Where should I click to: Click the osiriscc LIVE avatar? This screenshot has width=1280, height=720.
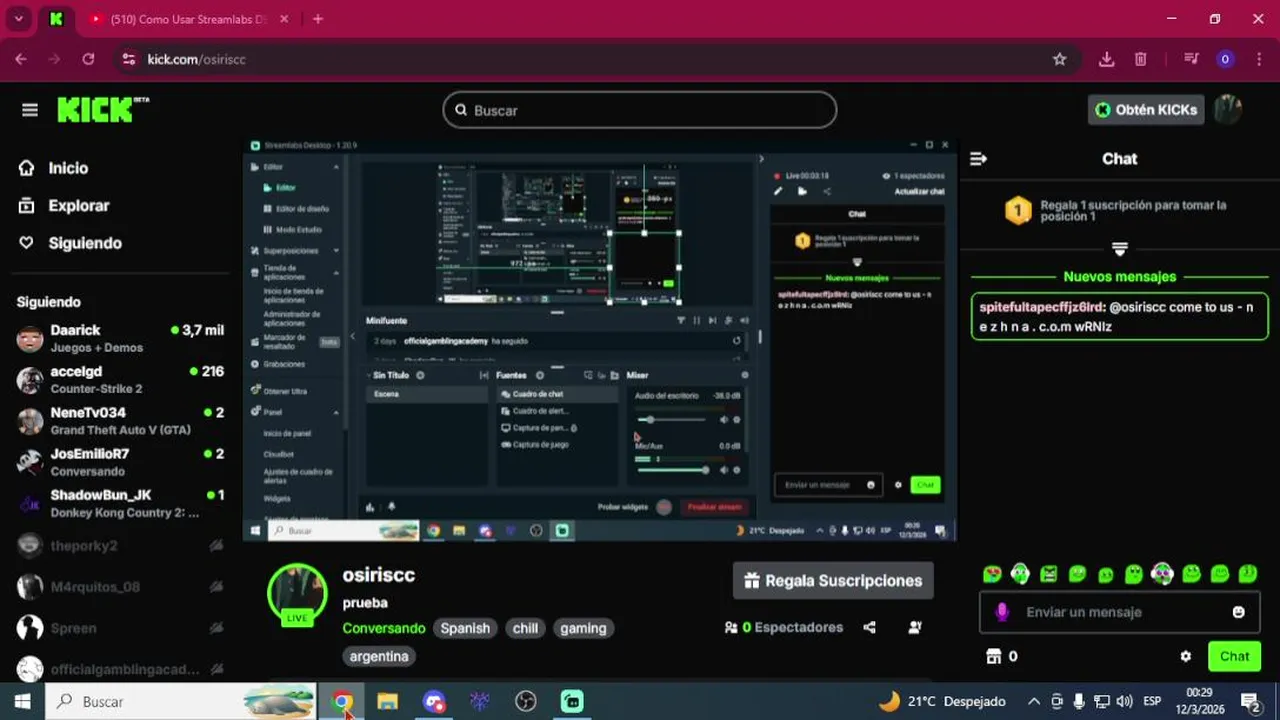click(297, 593)
